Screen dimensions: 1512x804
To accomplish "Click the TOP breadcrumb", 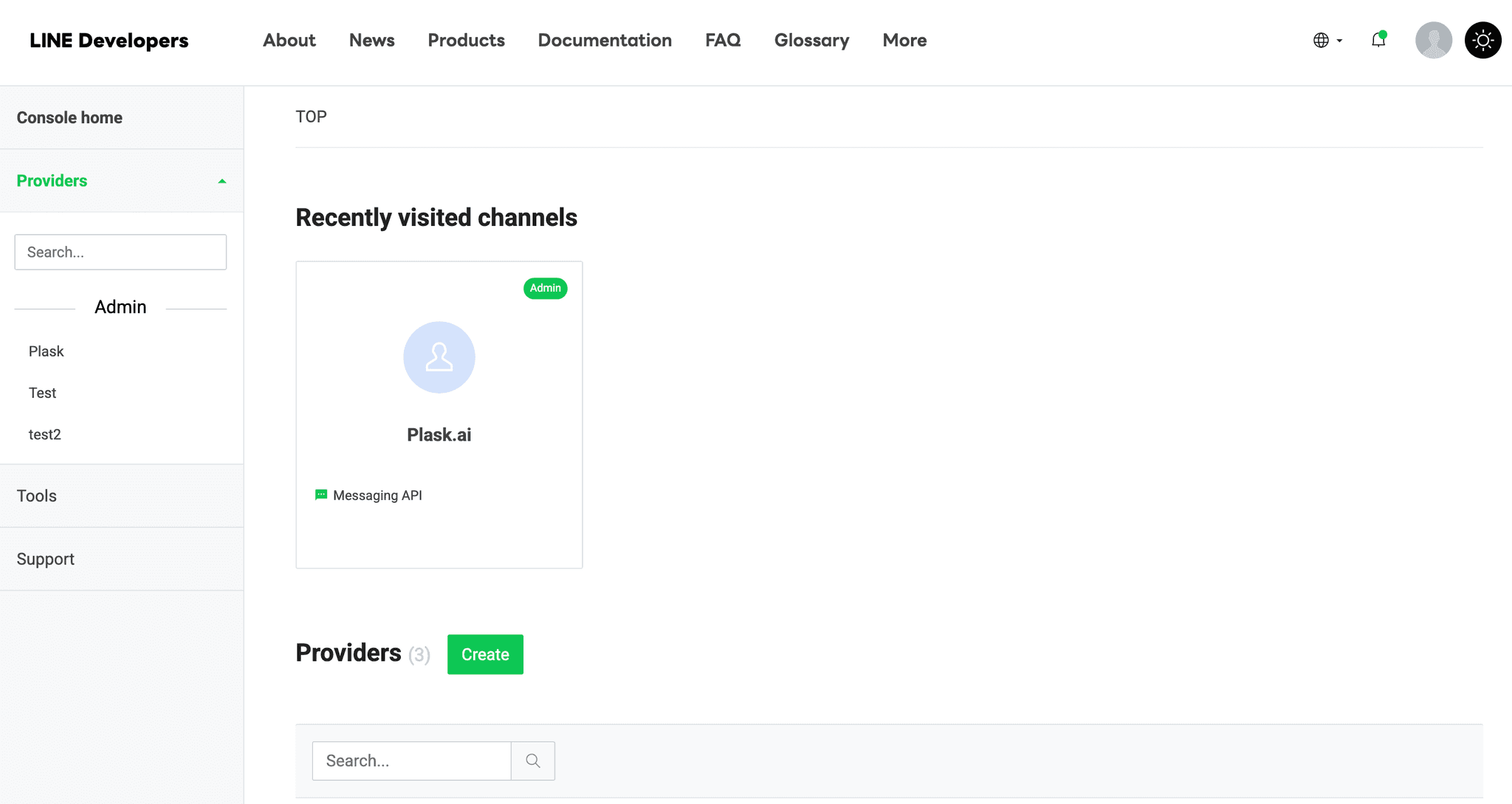I will click(x=311, y=117).
